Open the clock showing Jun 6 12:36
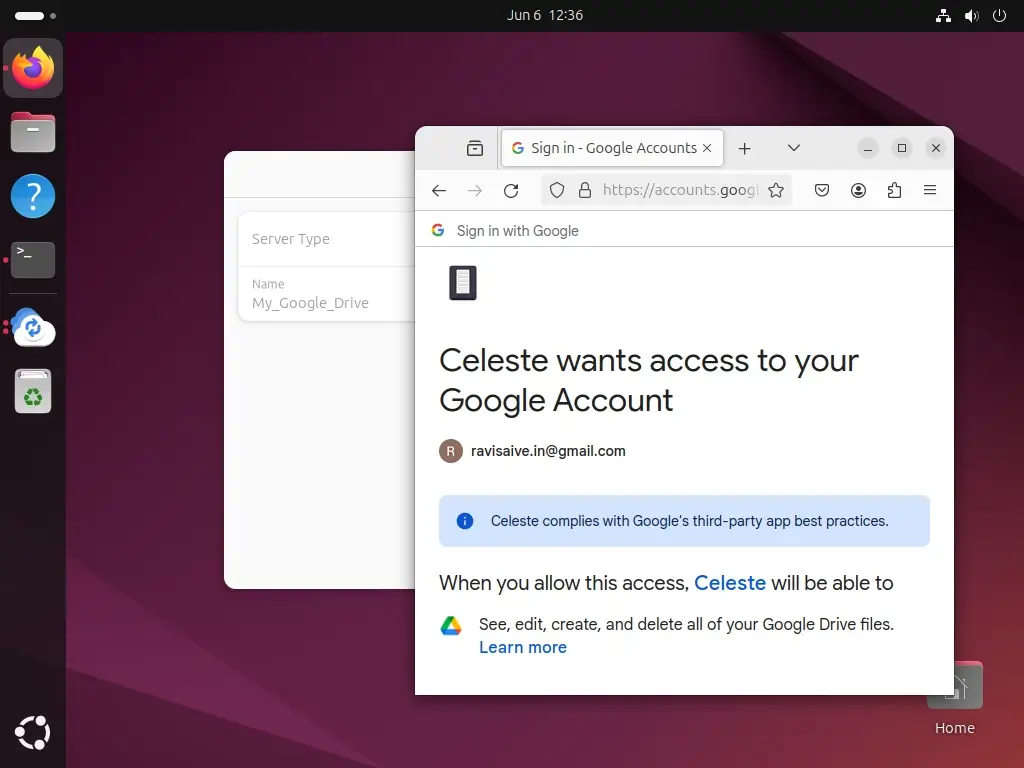This screenshot has height=768, width=1024. coord(545,15)
